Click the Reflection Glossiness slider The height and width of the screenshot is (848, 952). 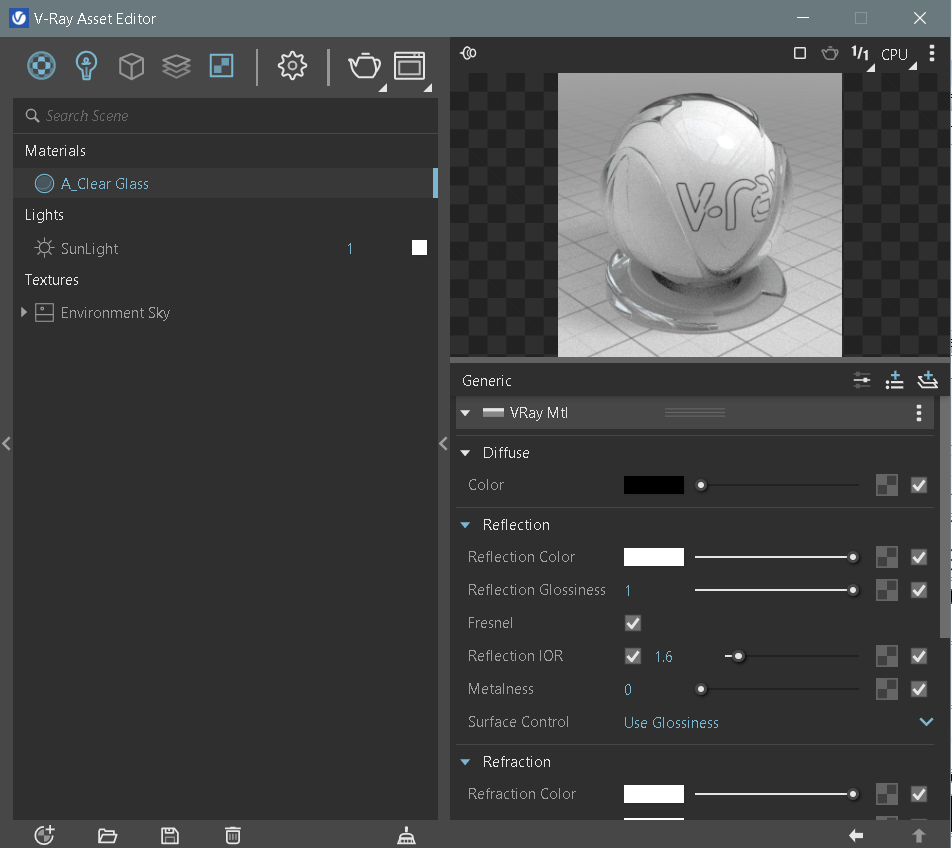[777, 589]
